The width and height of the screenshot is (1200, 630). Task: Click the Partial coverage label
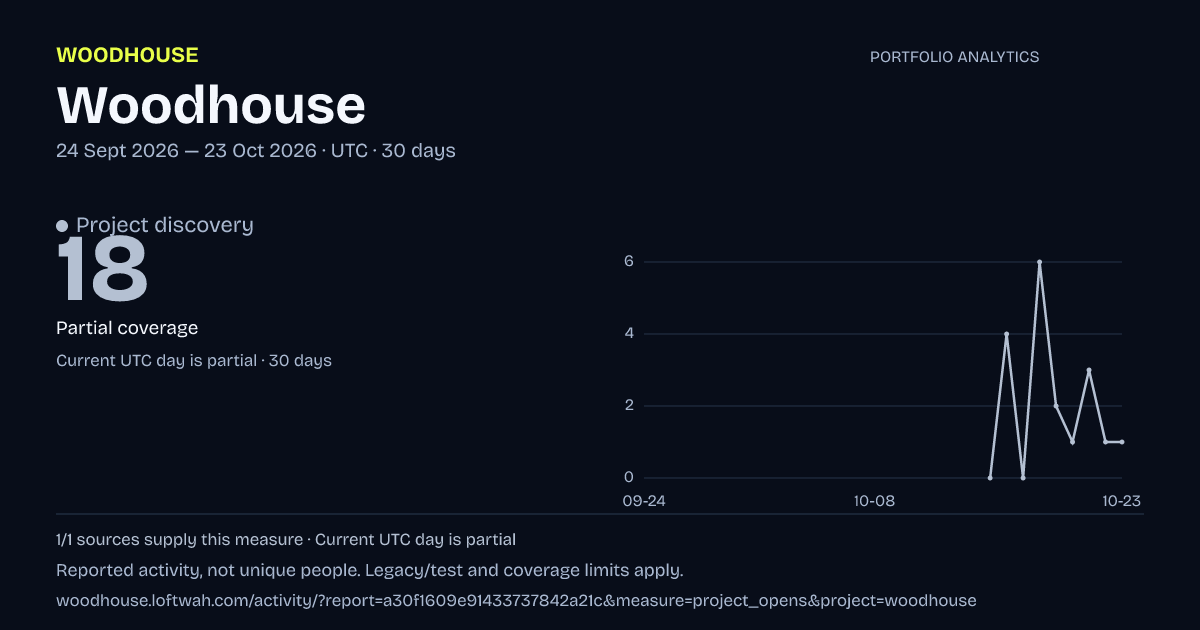(x=127, y=328)
